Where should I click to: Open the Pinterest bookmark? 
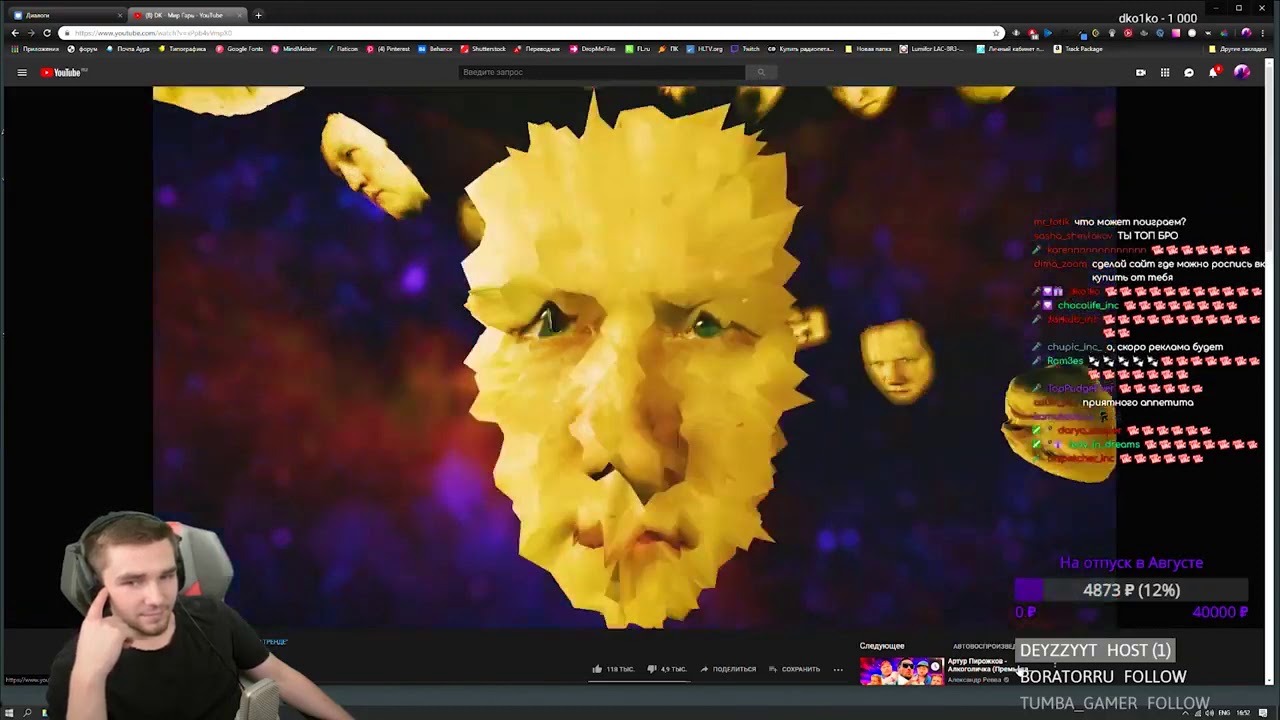(388, 48)
